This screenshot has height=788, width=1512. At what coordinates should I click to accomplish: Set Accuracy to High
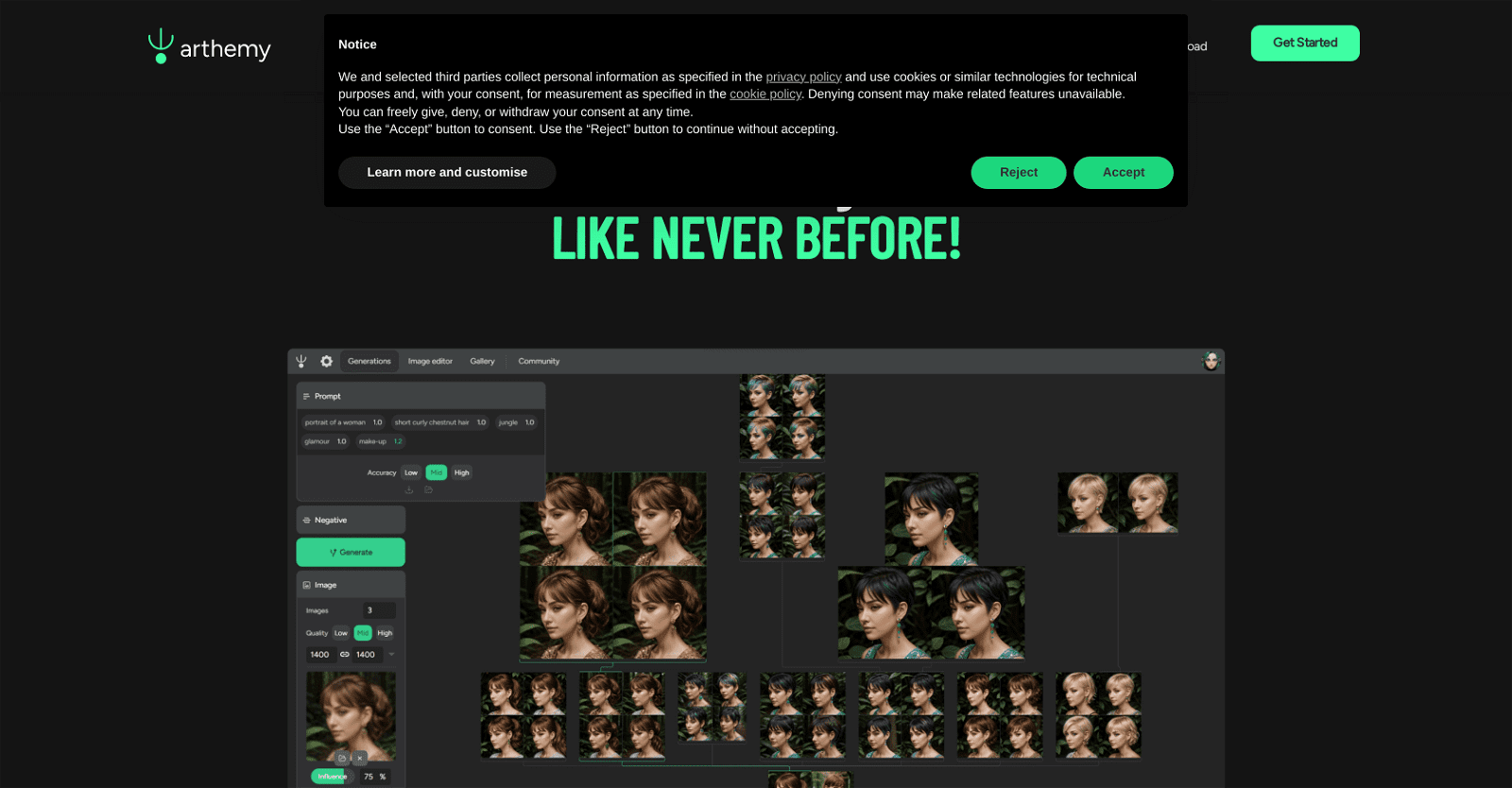pos(461,472)
